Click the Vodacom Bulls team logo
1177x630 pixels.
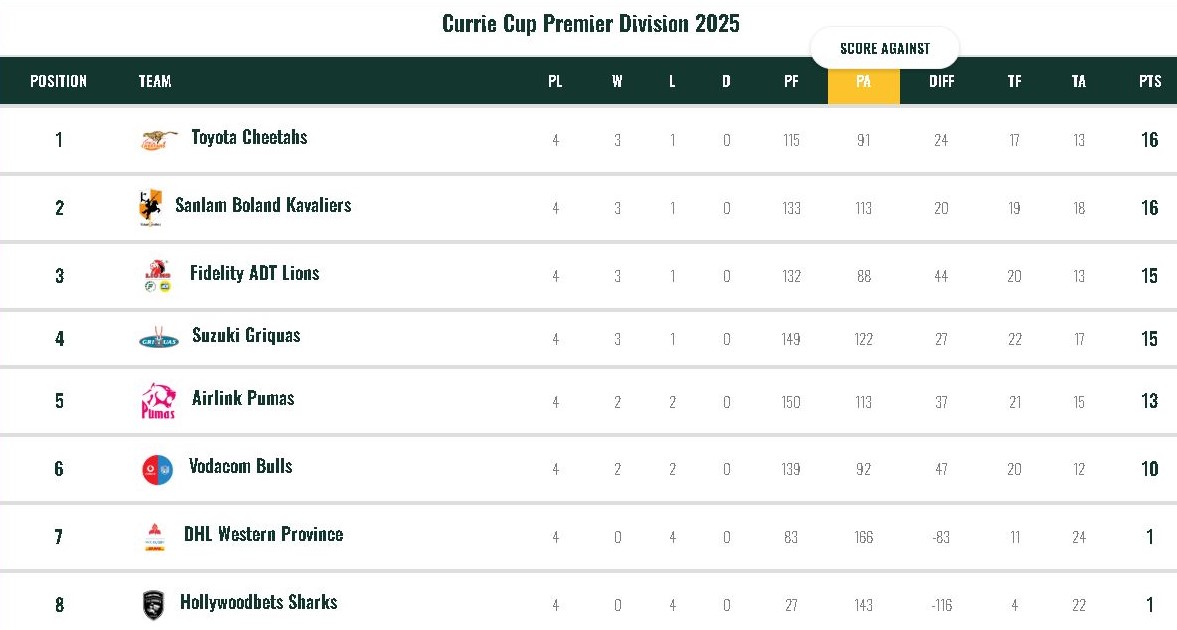pyautogui.click(x=157, y=468)
